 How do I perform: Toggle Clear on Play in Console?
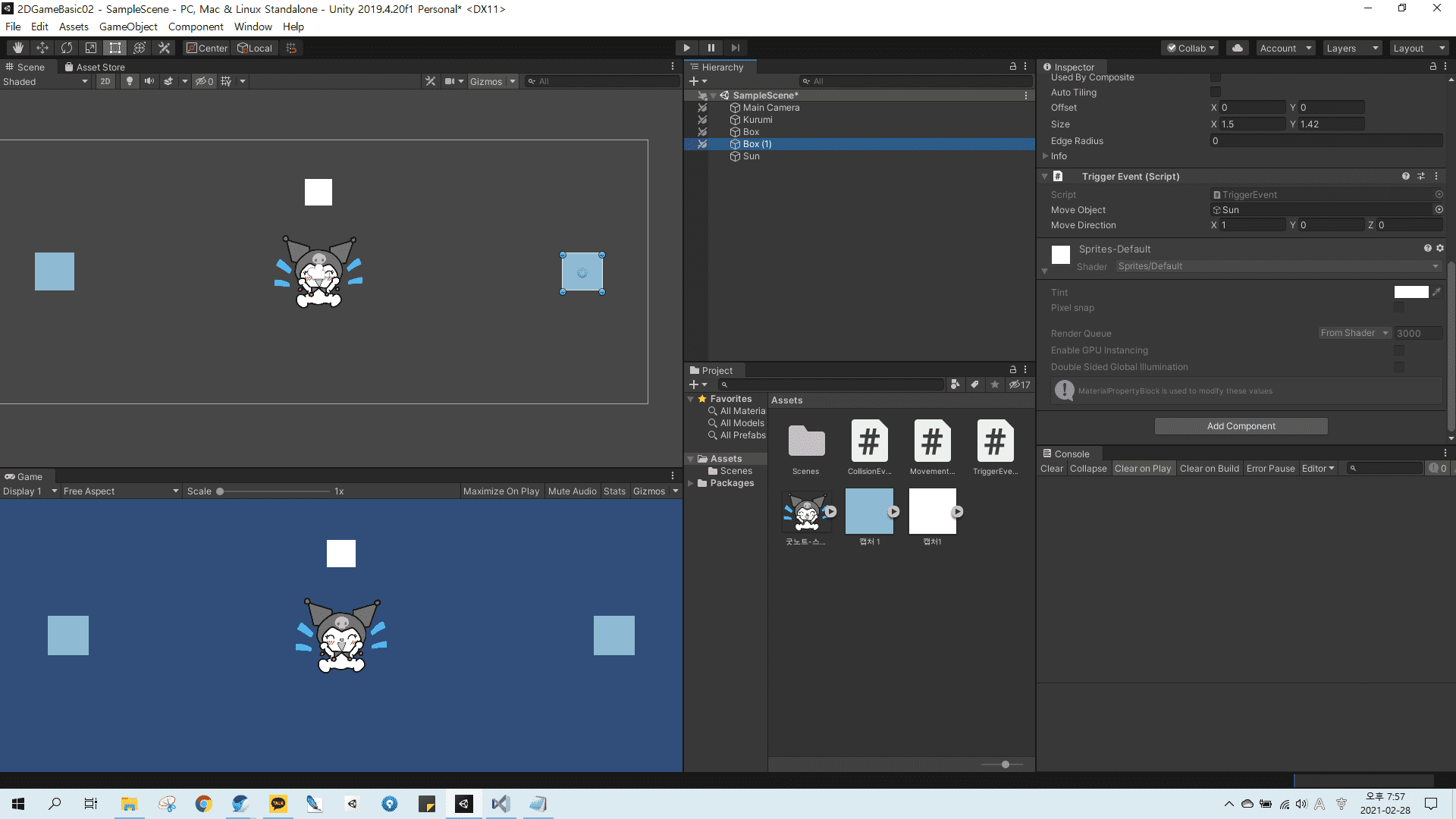(1142, 468)
